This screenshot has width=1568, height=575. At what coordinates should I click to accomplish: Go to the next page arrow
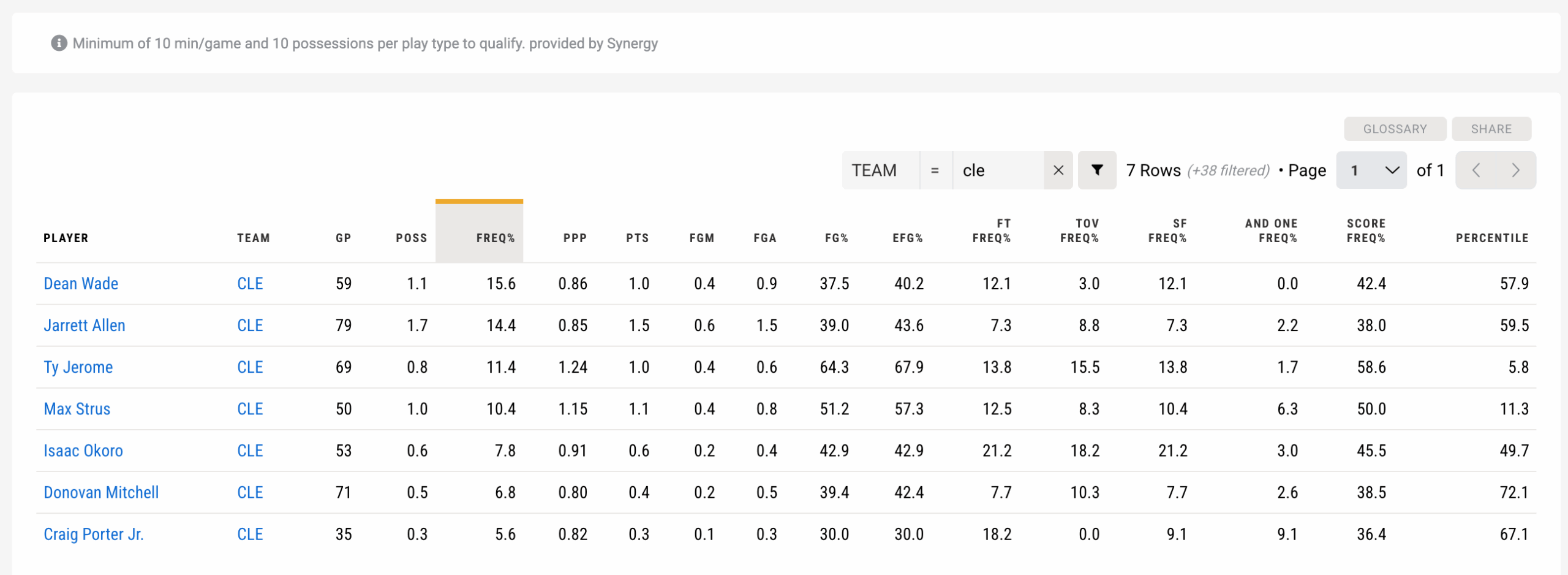pyautogui.click(x=1515, y=170)
